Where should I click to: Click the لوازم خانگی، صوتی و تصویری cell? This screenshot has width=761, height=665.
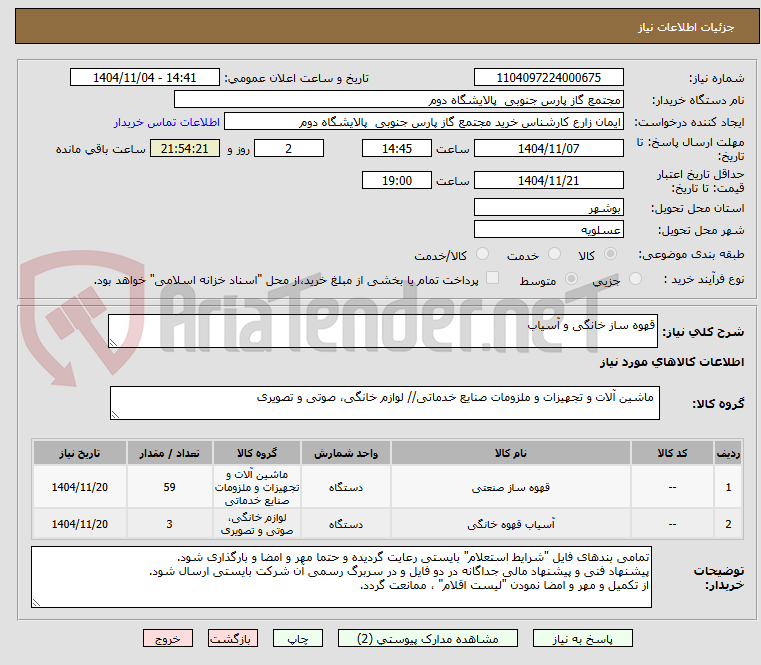(x=257, y=524)
